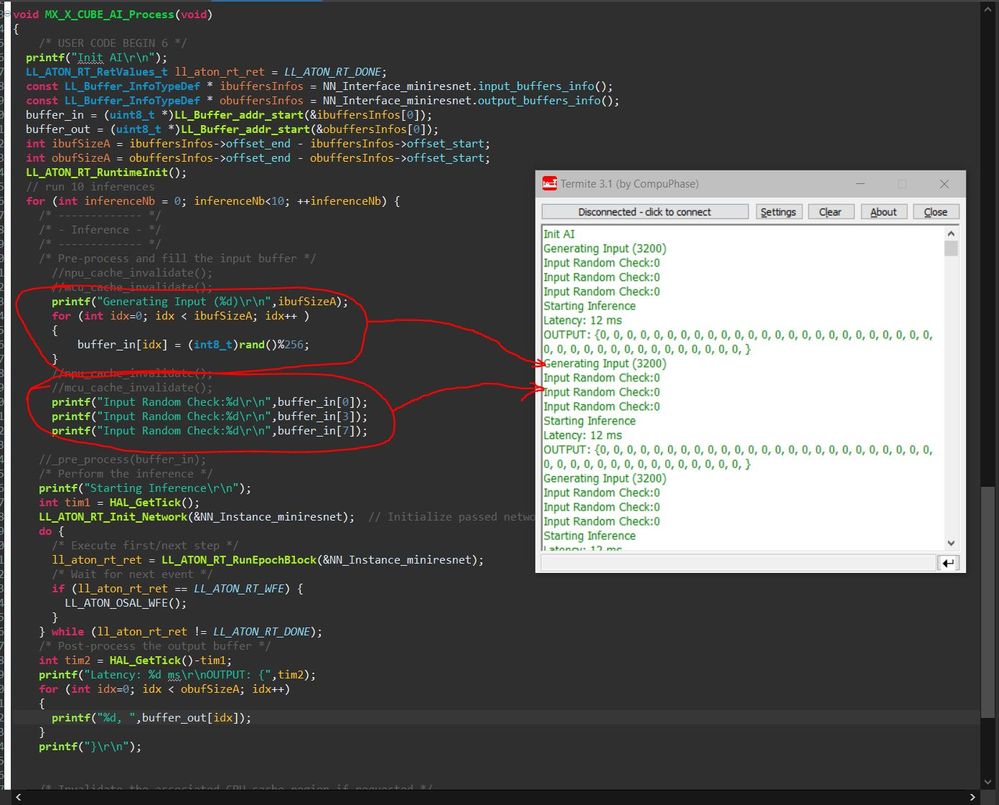Click "Disconnected - click to connect" button

(x=644, y=212)
